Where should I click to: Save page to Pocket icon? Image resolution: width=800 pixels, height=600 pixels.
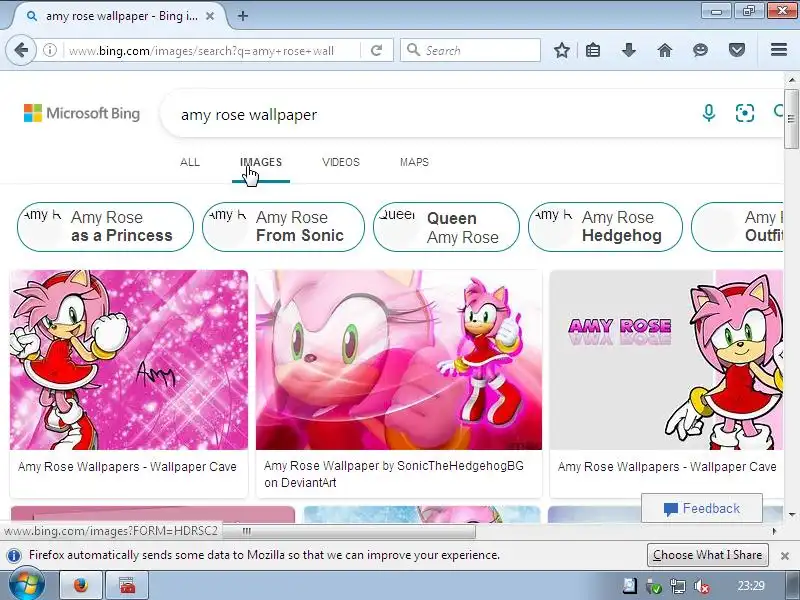736,50
